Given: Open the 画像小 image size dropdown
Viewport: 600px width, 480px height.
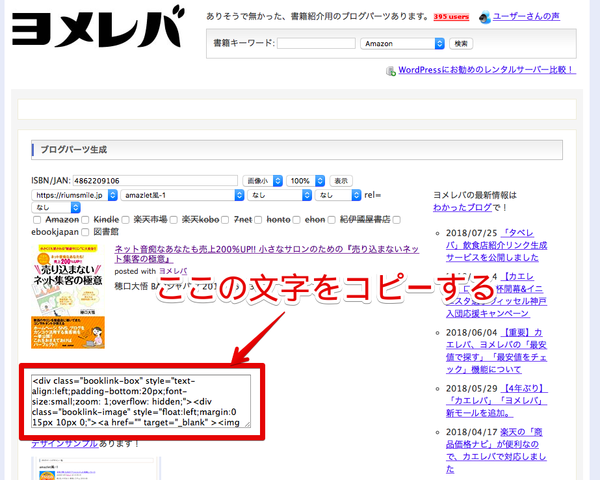Looking at the screenshot, I should point(262,181).
